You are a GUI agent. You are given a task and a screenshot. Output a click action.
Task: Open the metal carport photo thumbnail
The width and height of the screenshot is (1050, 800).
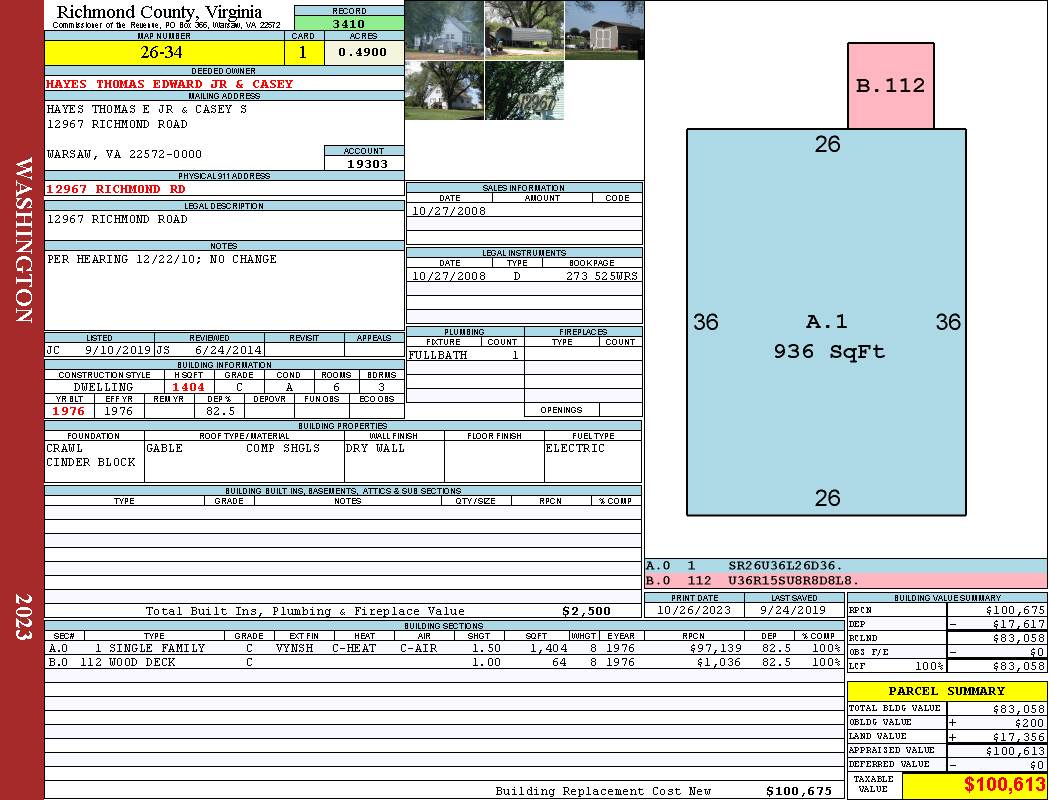coord(524,30)
